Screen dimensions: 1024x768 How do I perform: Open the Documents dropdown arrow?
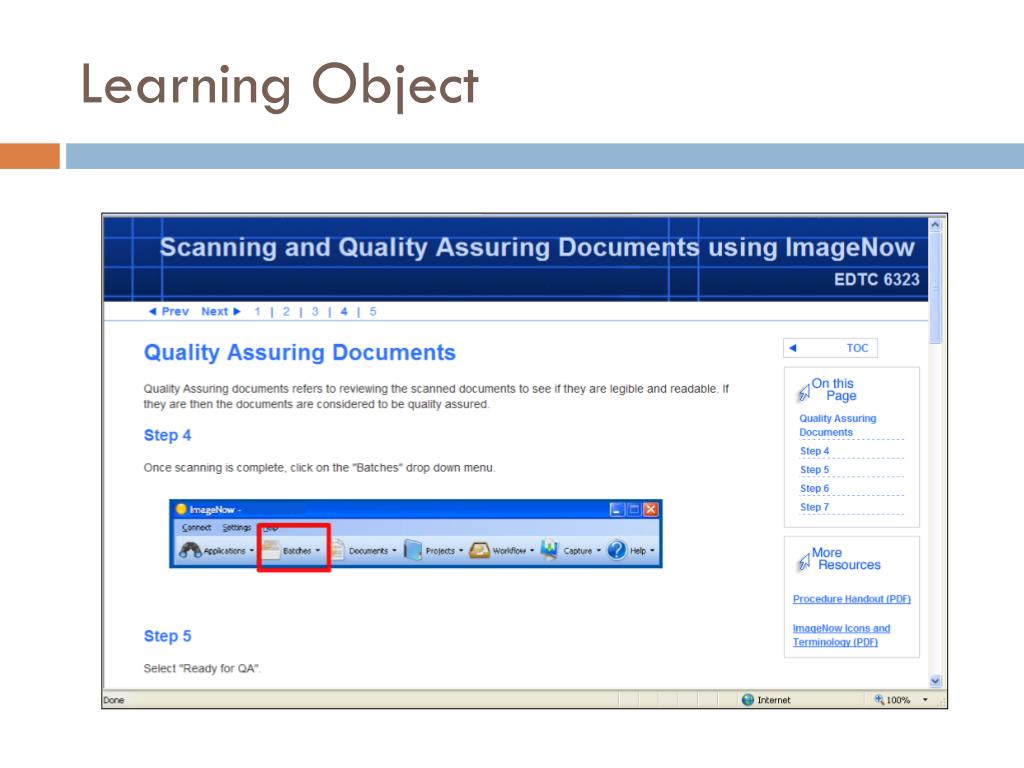click(394, 551)
